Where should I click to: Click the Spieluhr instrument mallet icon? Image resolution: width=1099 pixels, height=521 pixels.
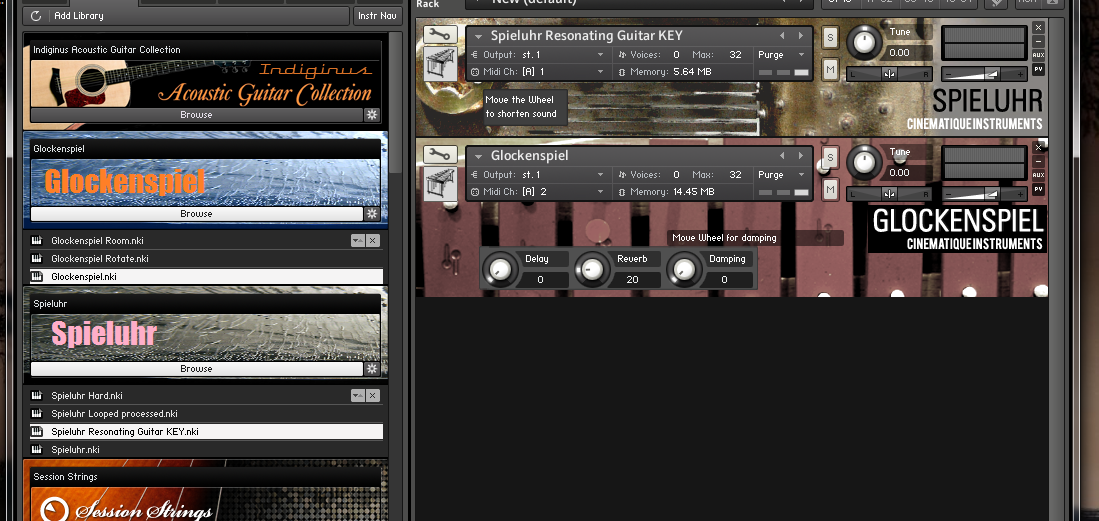[441, 63]
